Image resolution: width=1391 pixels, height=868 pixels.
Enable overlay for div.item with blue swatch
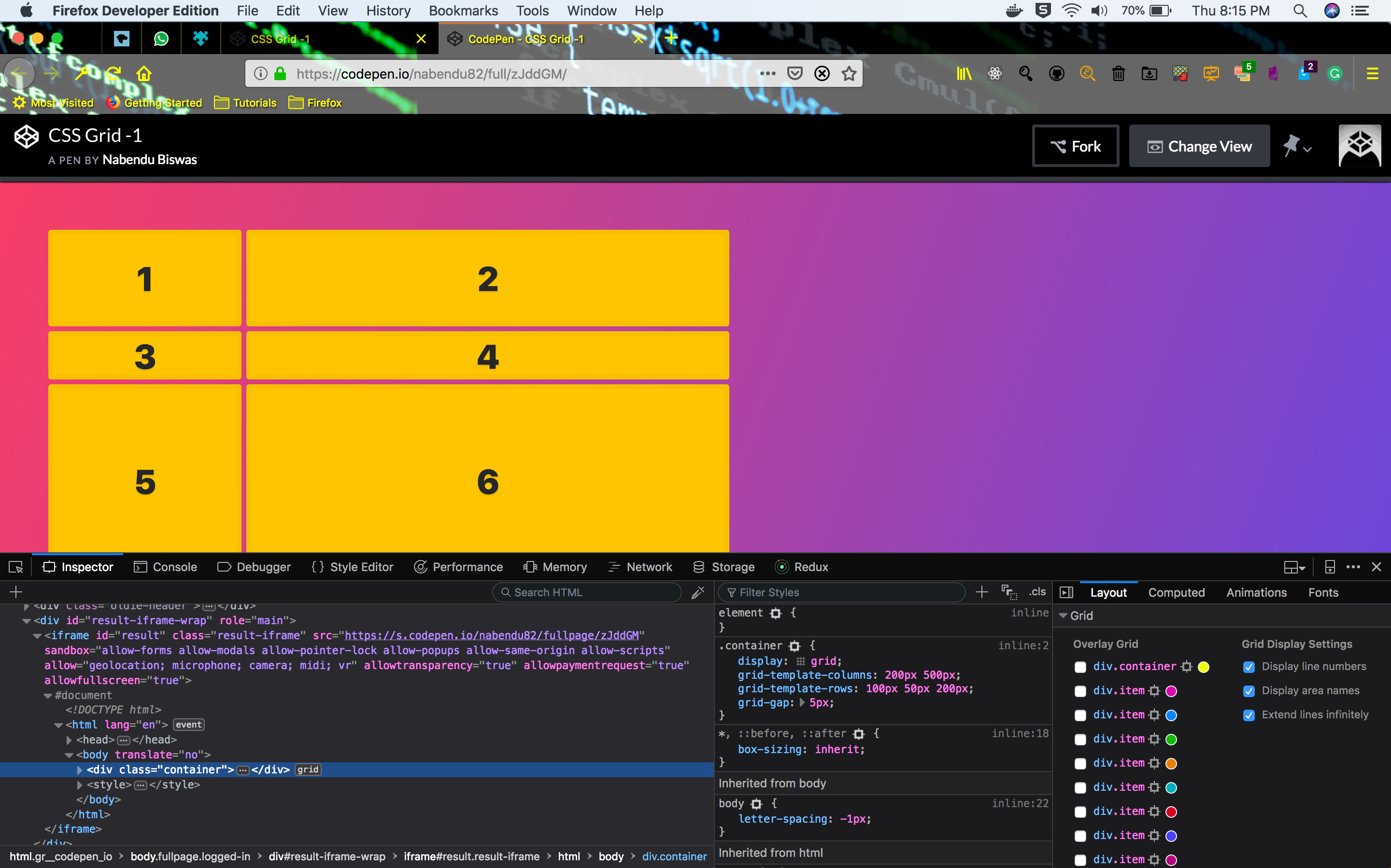(x=1080, y=715)
